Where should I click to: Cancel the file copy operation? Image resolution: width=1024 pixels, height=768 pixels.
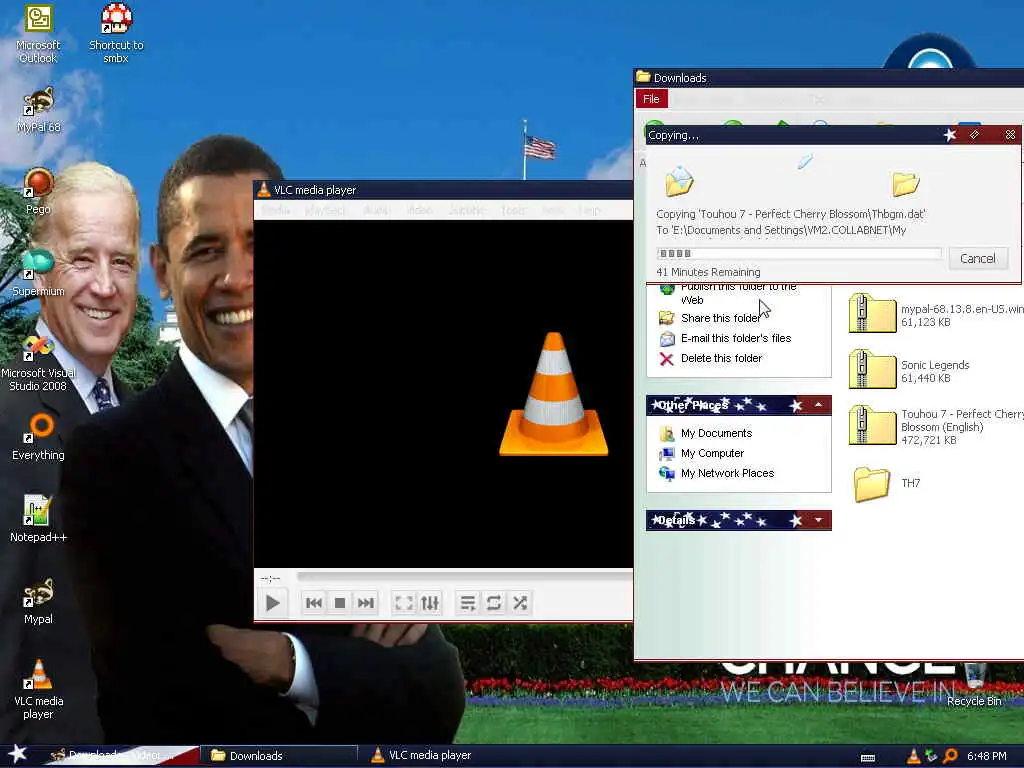[x=978, y=259]
